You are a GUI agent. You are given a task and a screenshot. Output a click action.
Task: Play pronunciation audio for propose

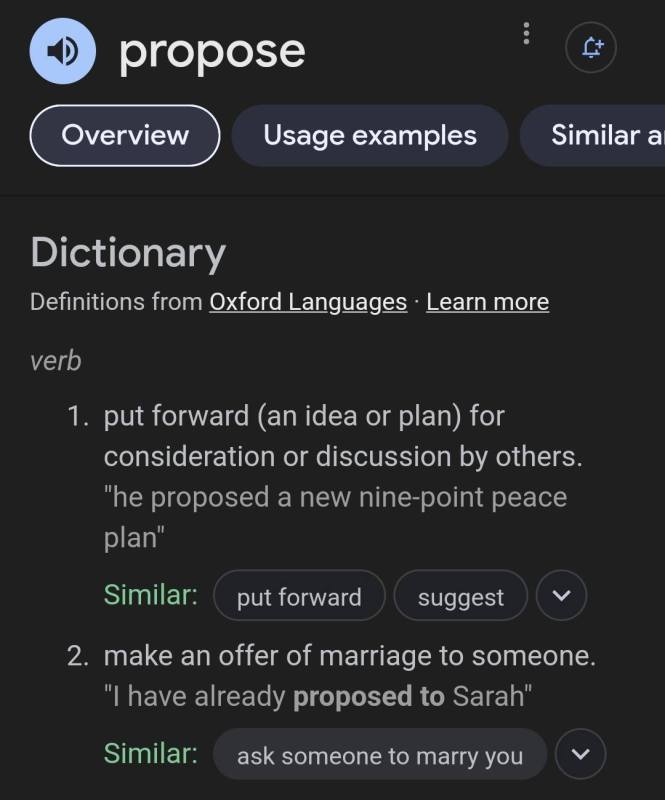coord(63,51)
